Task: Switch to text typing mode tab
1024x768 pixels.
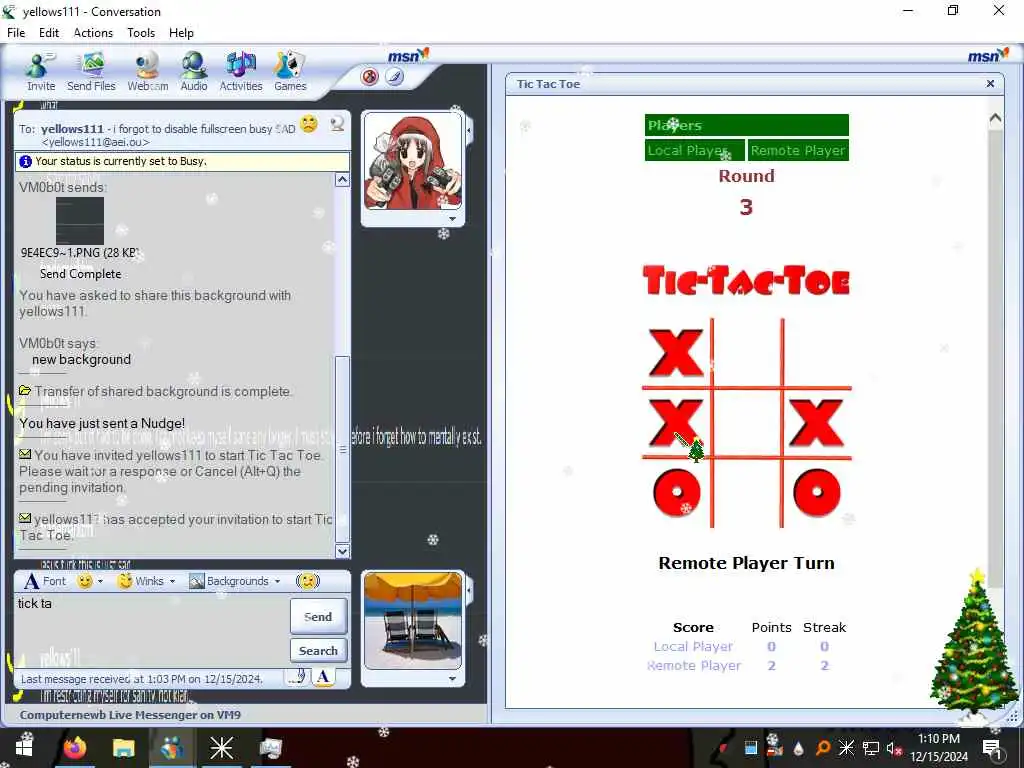Action: pyautogui.click(x=323, y=677)
